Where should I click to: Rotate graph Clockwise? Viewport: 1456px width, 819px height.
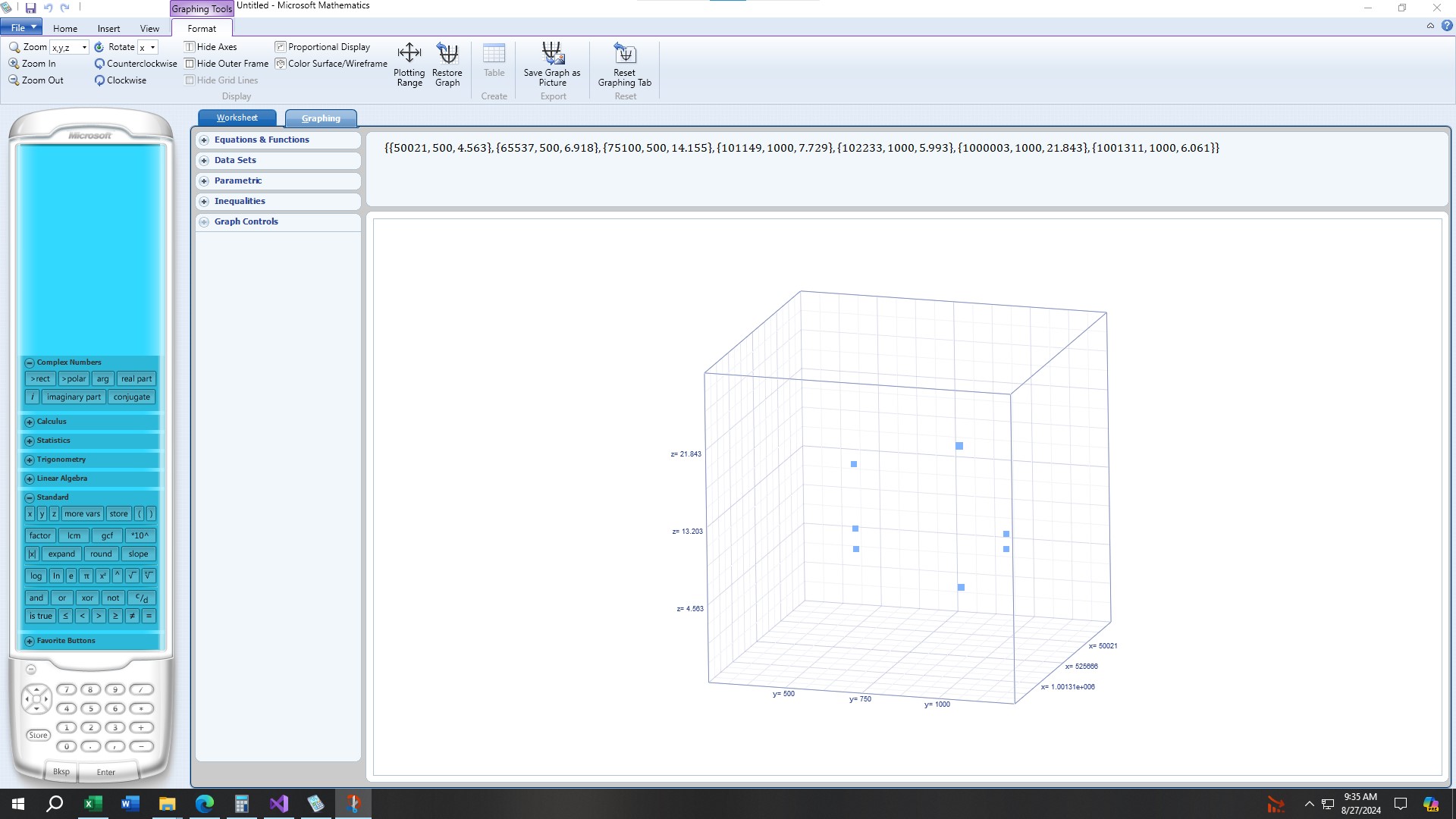coord(99,80)
